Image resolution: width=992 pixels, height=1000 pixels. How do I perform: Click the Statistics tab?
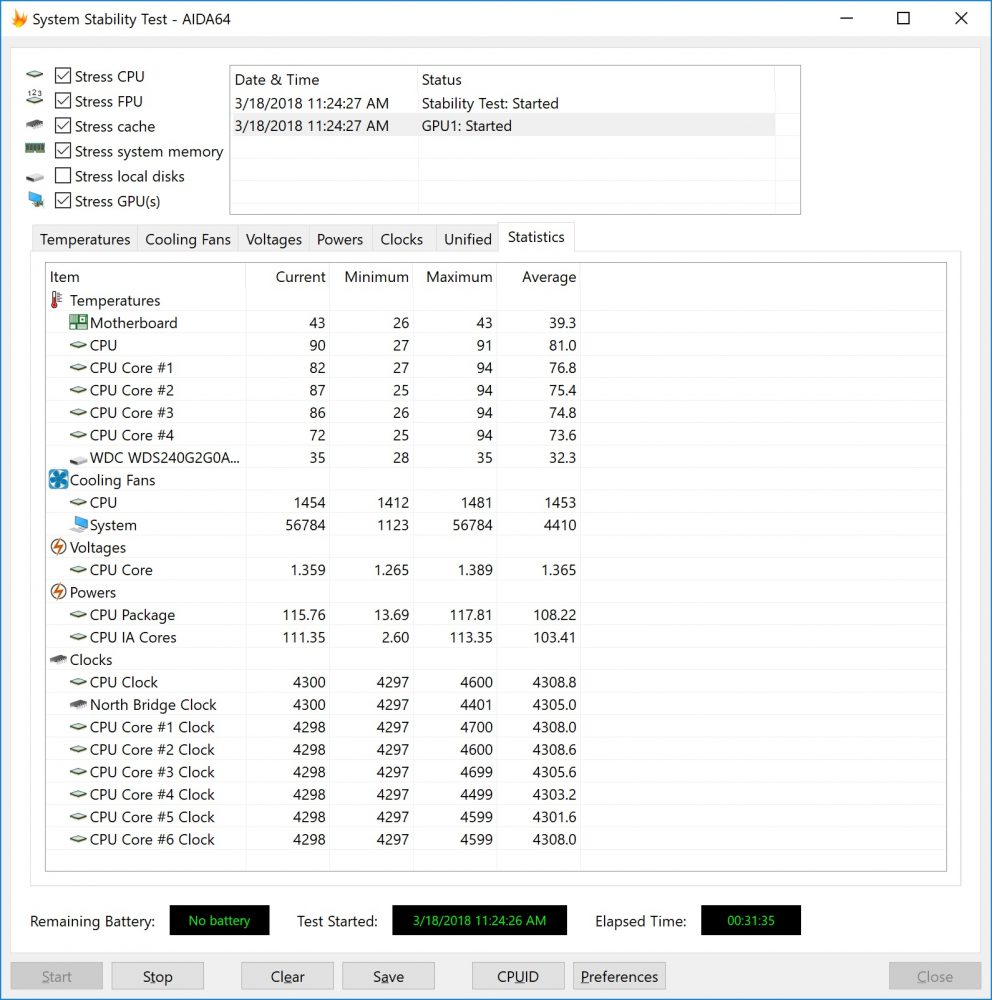point(536,237)
